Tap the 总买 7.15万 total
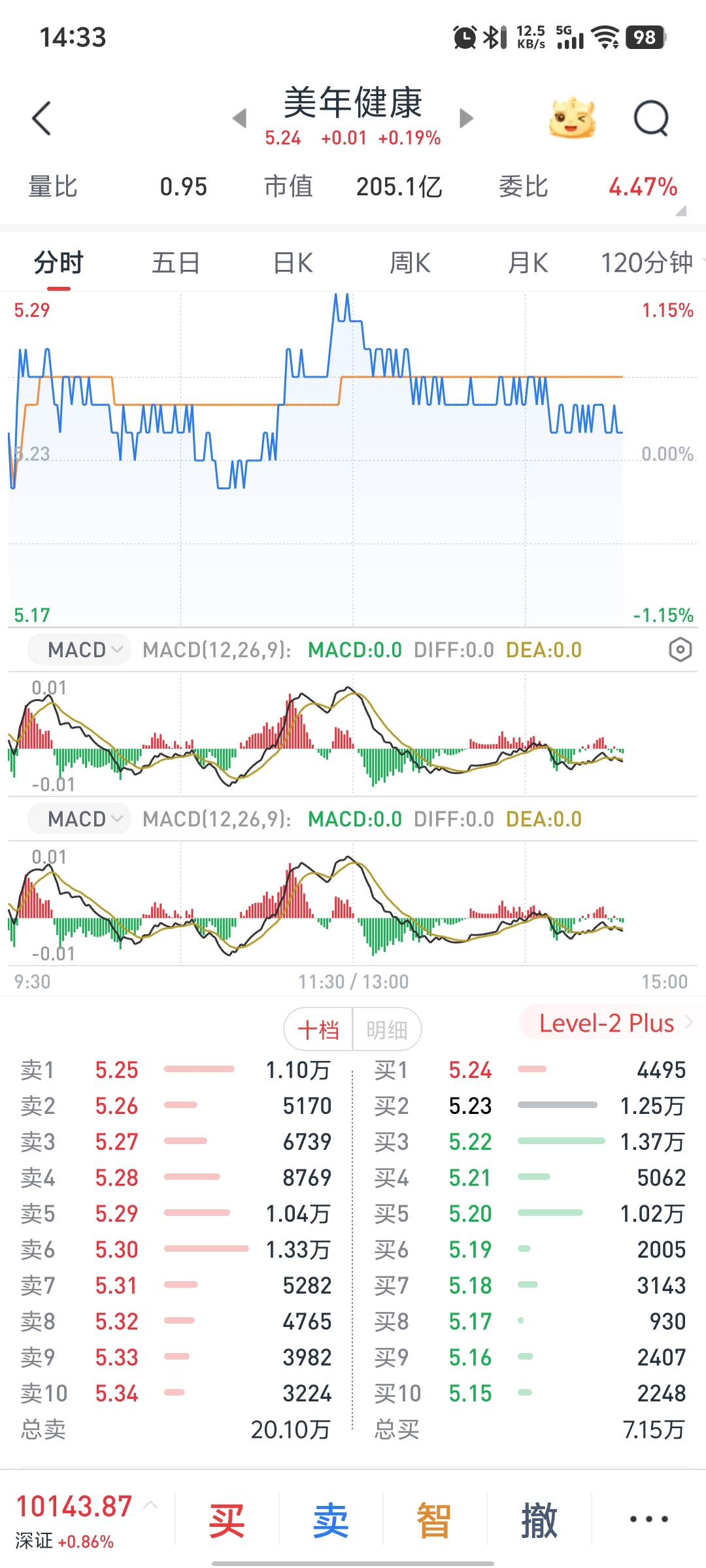 tap(529, 1429)
